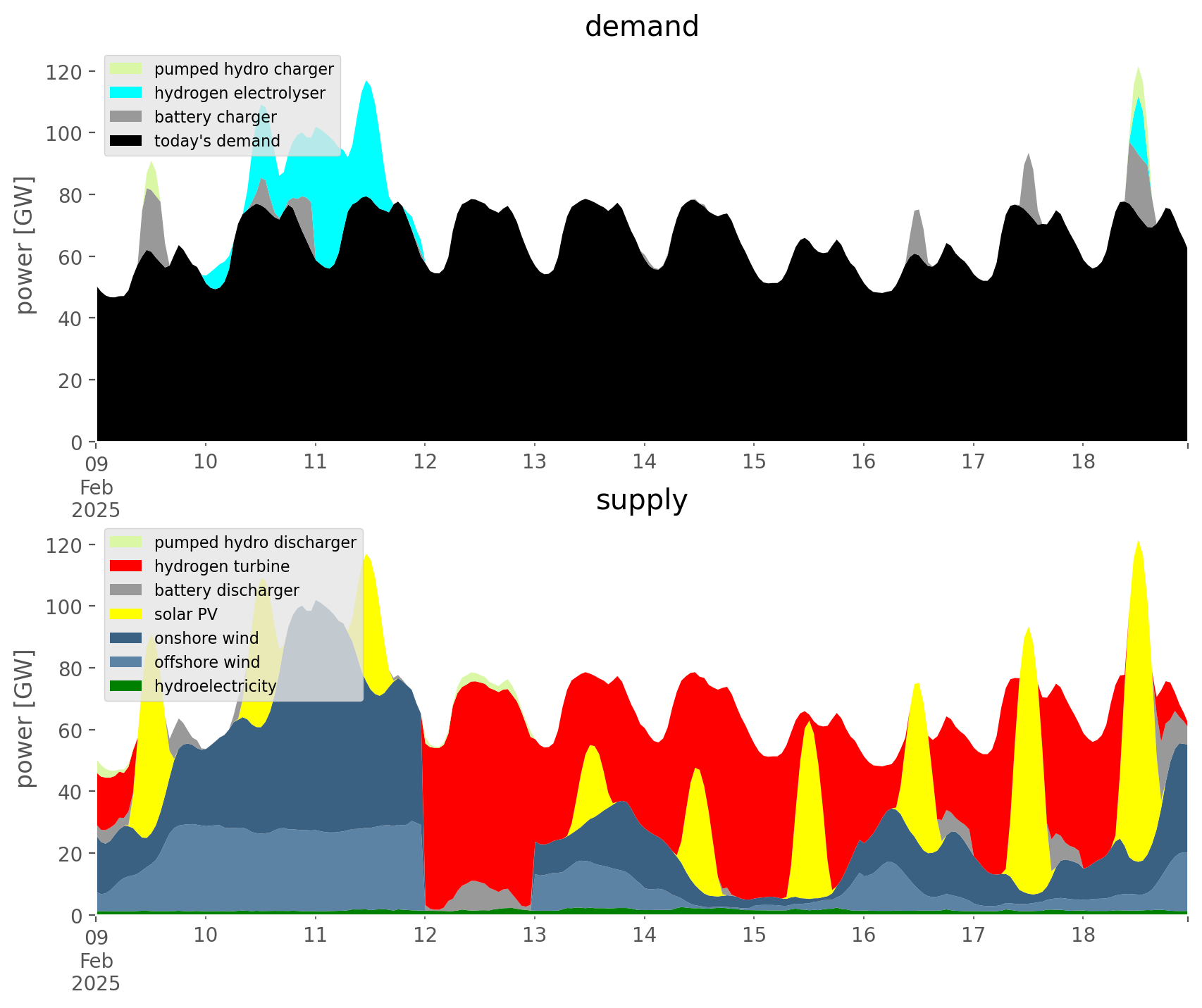This screenshot has height=1008, width=1202.
Task: Click the pumped hydro discharger legend swatch
Action: (127, 542)
